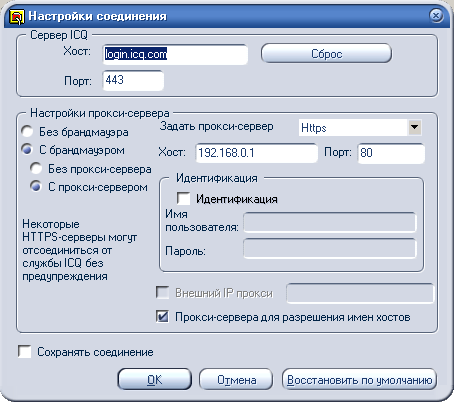Select the 'С брандмауэром' radio option

(x=27, y=149)
